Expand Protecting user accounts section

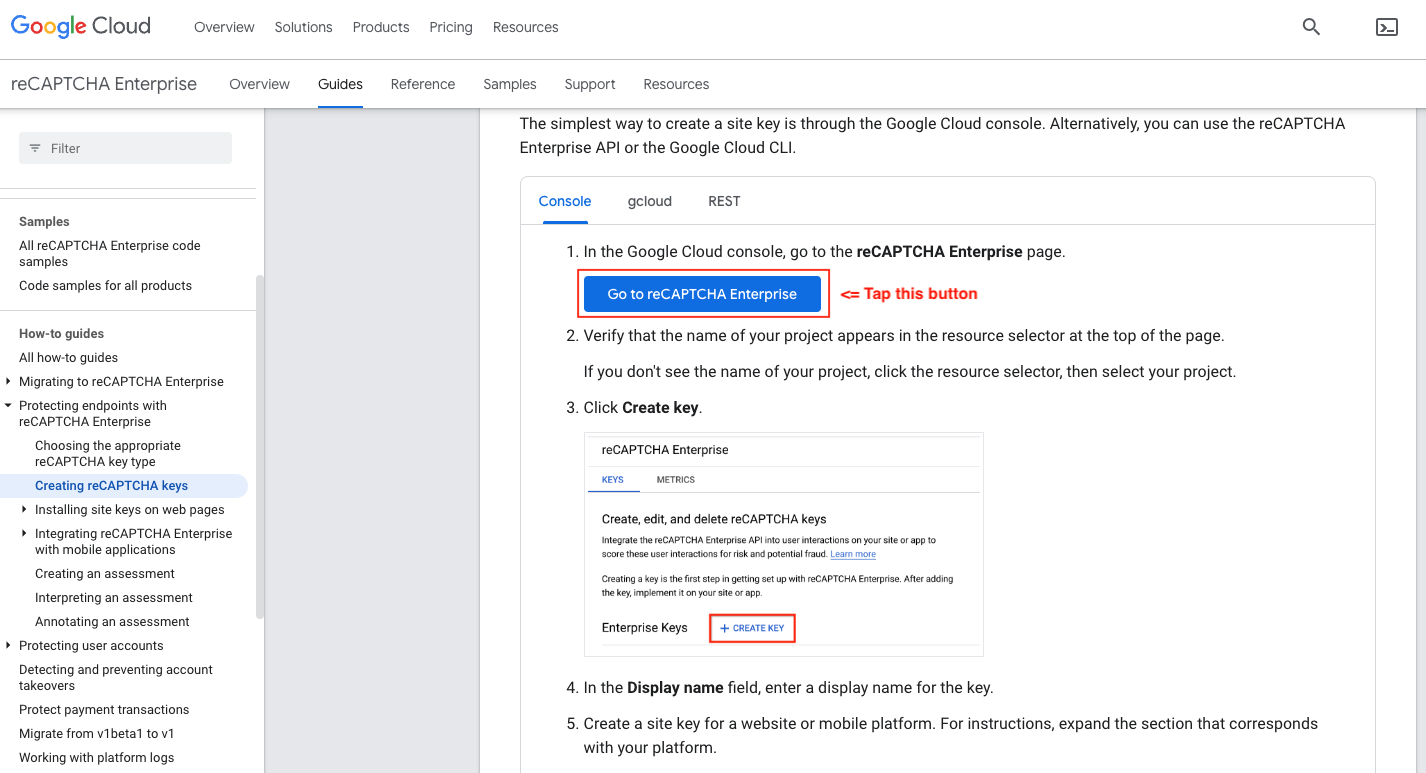[9, 646]
